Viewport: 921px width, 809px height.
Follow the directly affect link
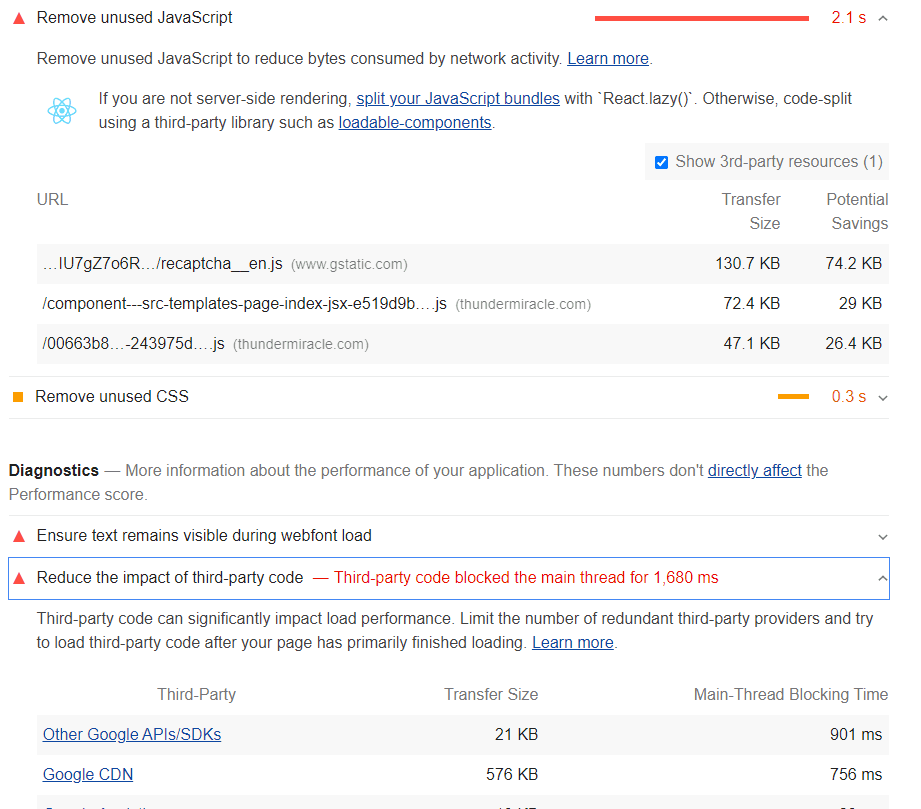pyautogui.click(x=755, y=470)
